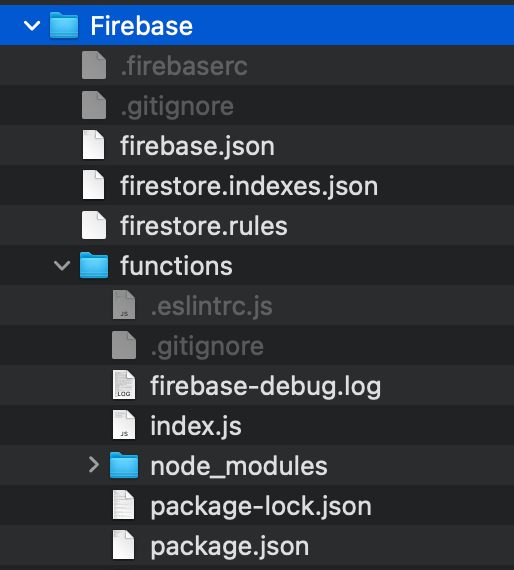Image resolution: width=514 pixels, height=570 pixels.
Task: Select the .firebaserc file name
Action: [184, 66]
